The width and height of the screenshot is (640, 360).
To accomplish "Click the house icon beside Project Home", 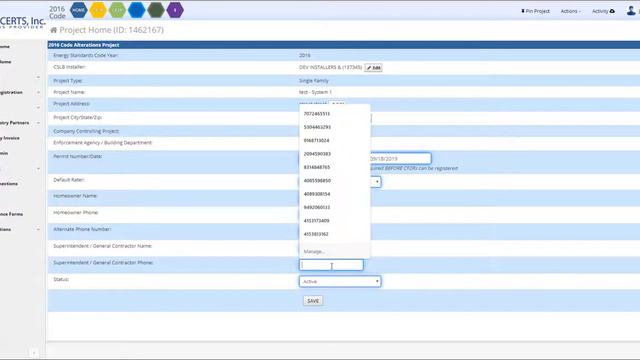I will point(53,30).
